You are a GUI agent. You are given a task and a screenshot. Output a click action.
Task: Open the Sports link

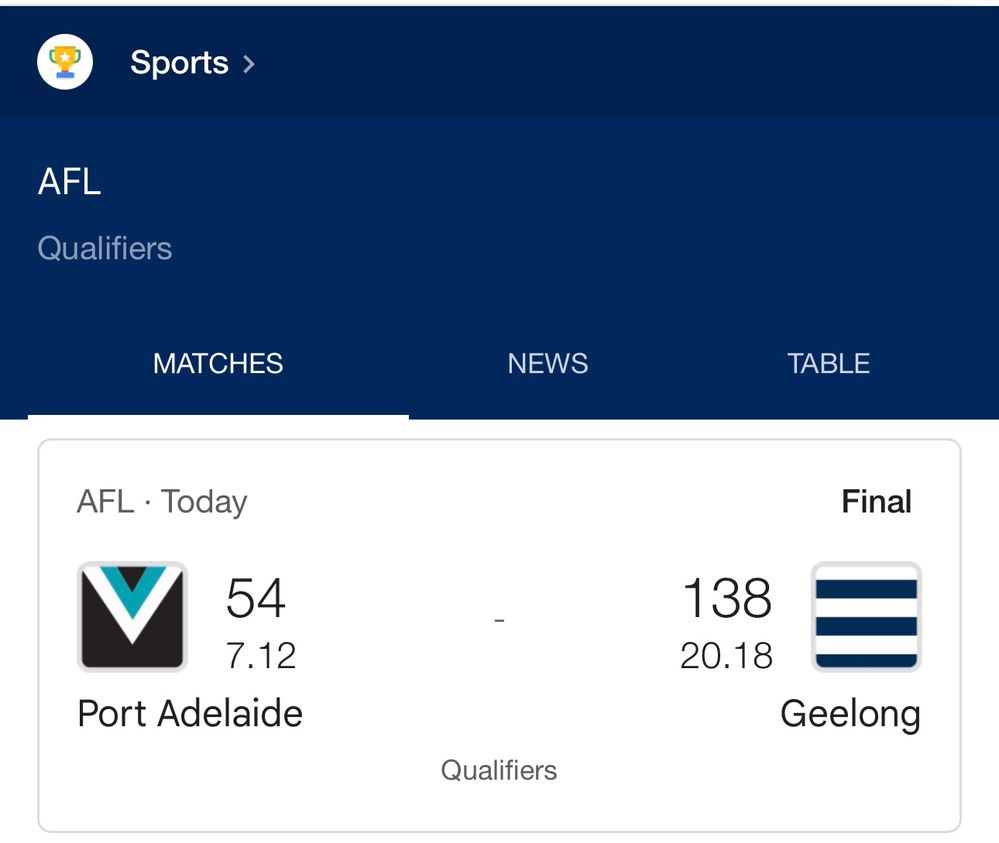pos(179,63)
